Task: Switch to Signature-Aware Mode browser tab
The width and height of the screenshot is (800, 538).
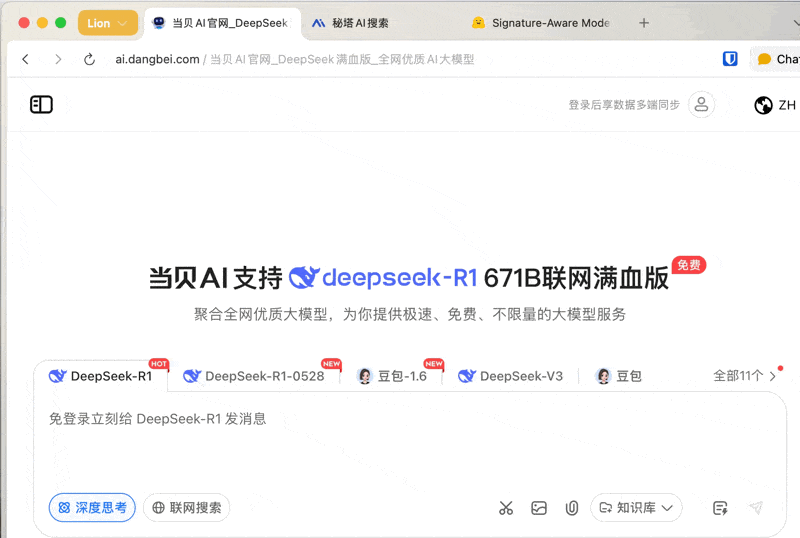Action: 541,23
